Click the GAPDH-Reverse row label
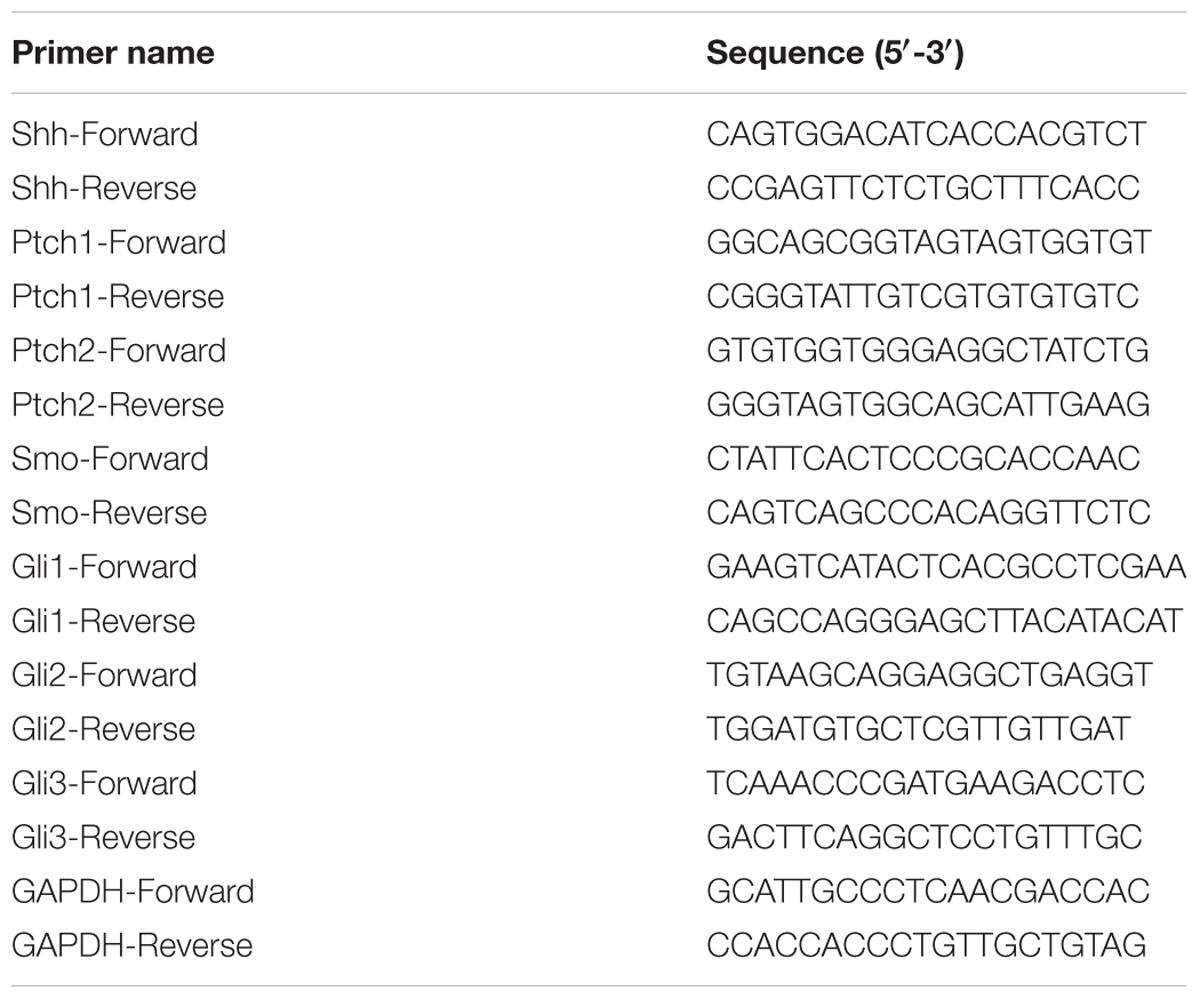Screen dimensions: 1200x999 pyautogui.click(x=132, y=944)
